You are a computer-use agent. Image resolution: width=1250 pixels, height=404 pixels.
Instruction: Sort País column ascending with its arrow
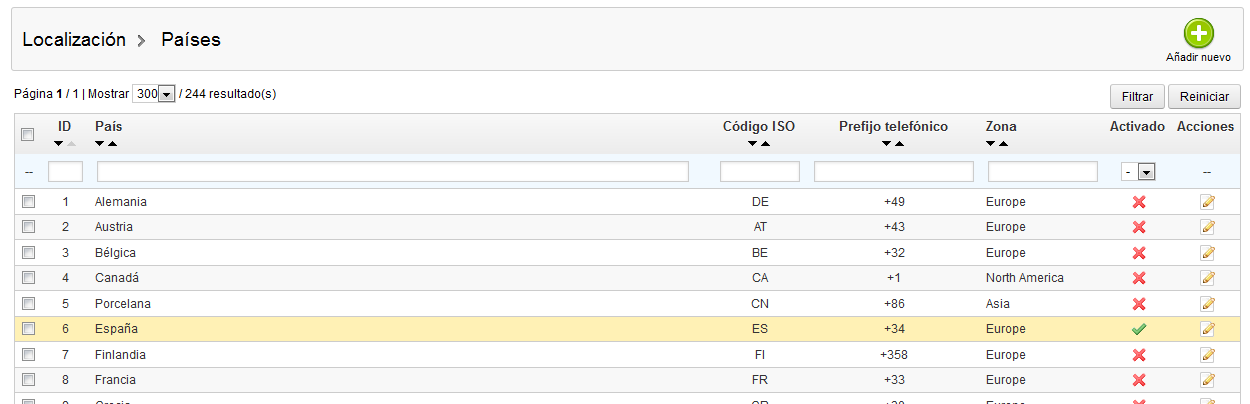(113, 144)
